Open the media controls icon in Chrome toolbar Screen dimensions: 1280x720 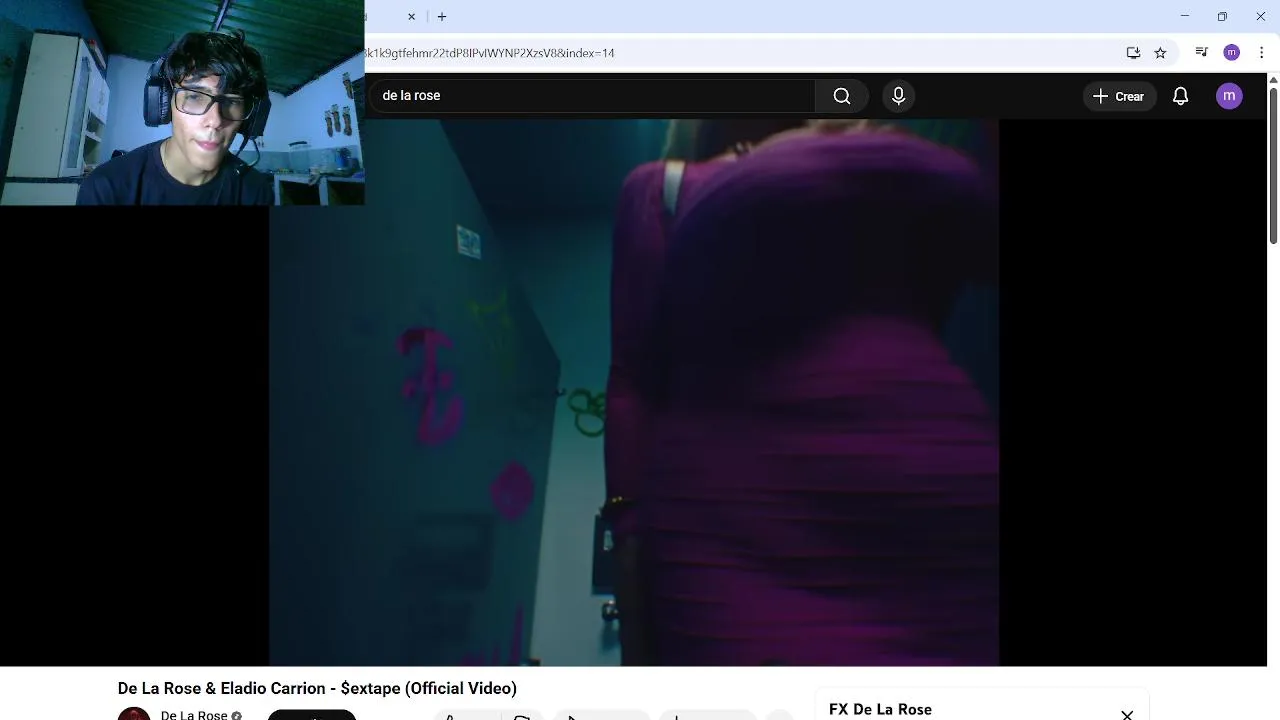pyautogui.click(x=1202, y=53)
